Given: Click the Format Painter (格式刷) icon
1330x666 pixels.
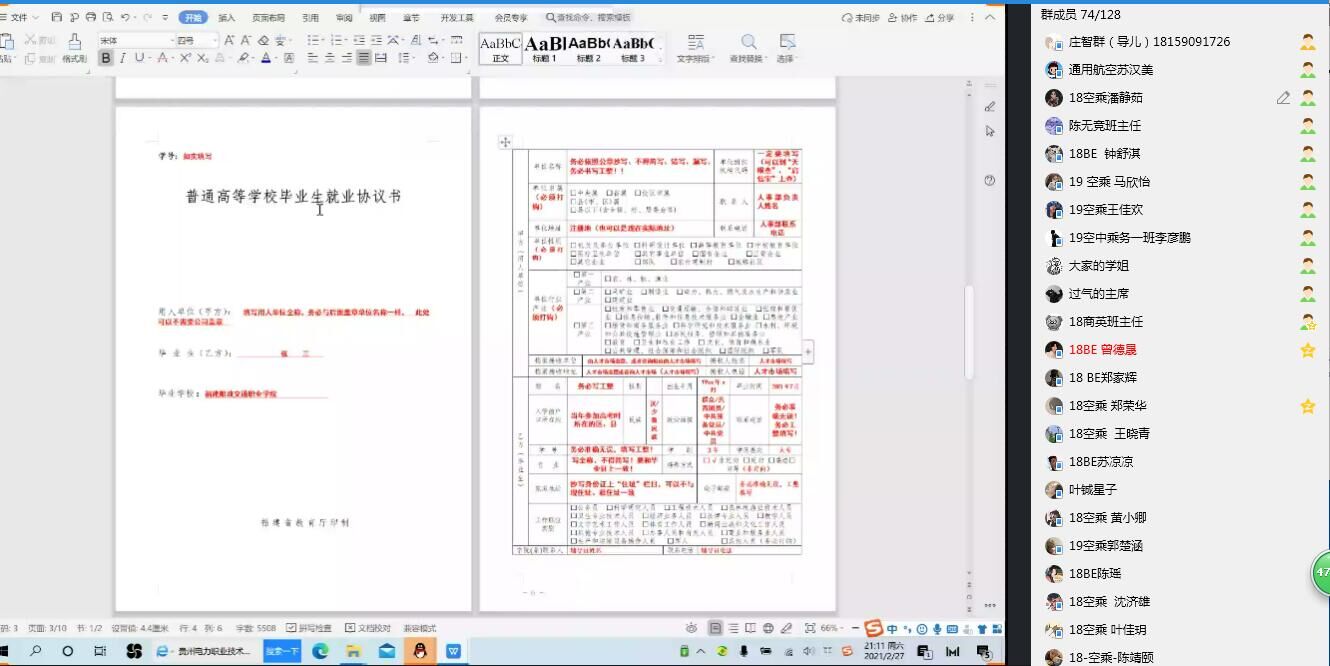Looking at the screenshot, I should (x=74, y=47).
